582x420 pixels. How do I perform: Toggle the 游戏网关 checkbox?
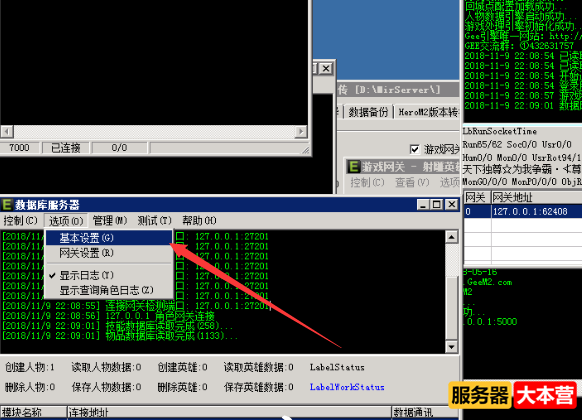point(415,149)
